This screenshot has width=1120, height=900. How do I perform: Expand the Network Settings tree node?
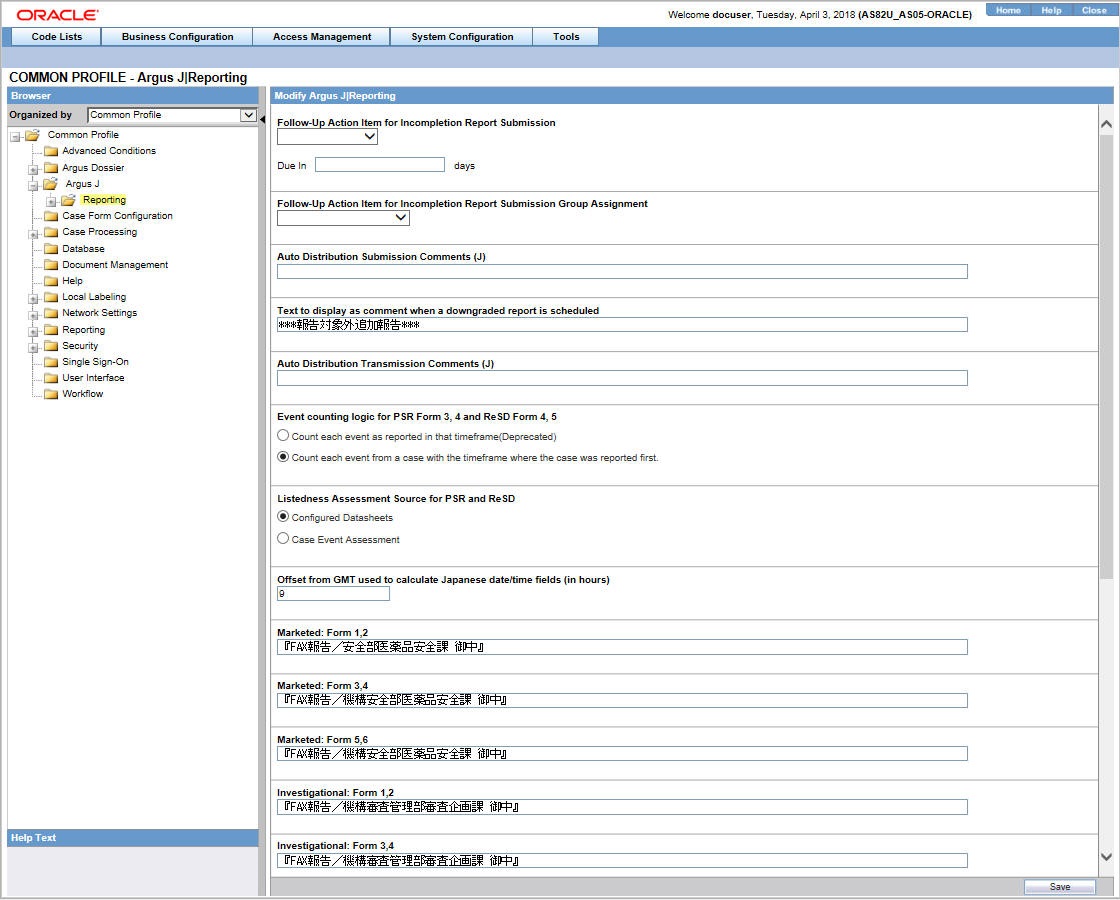(x=33, y=315)
